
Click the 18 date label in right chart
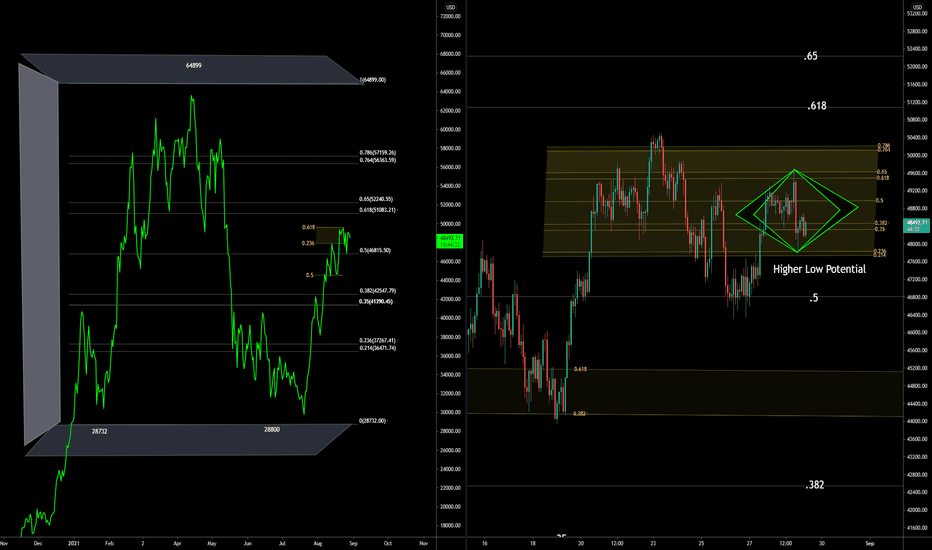tap(533, 543)
